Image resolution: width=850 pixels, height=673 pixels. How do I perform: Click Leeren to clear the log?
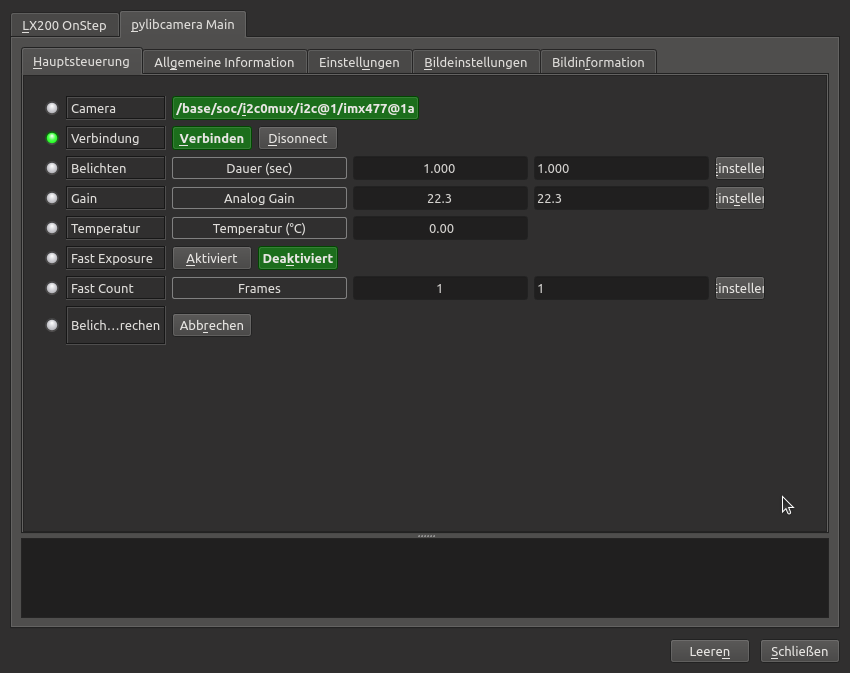[710, 651]
